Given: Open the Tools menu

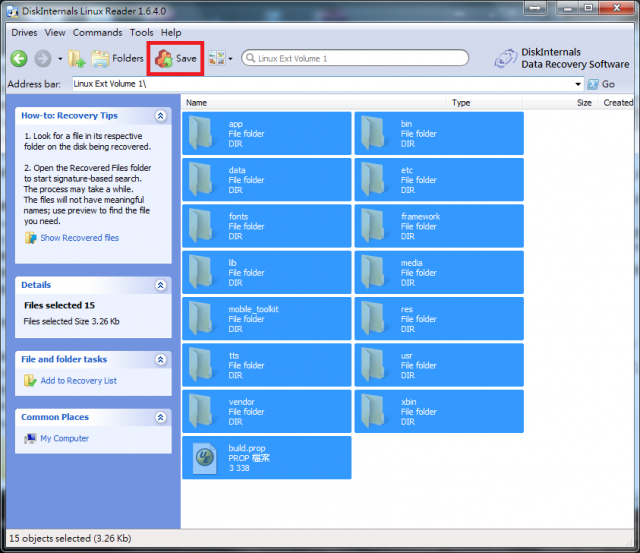Looking at the screenshot, I should [x=142, y=33].
